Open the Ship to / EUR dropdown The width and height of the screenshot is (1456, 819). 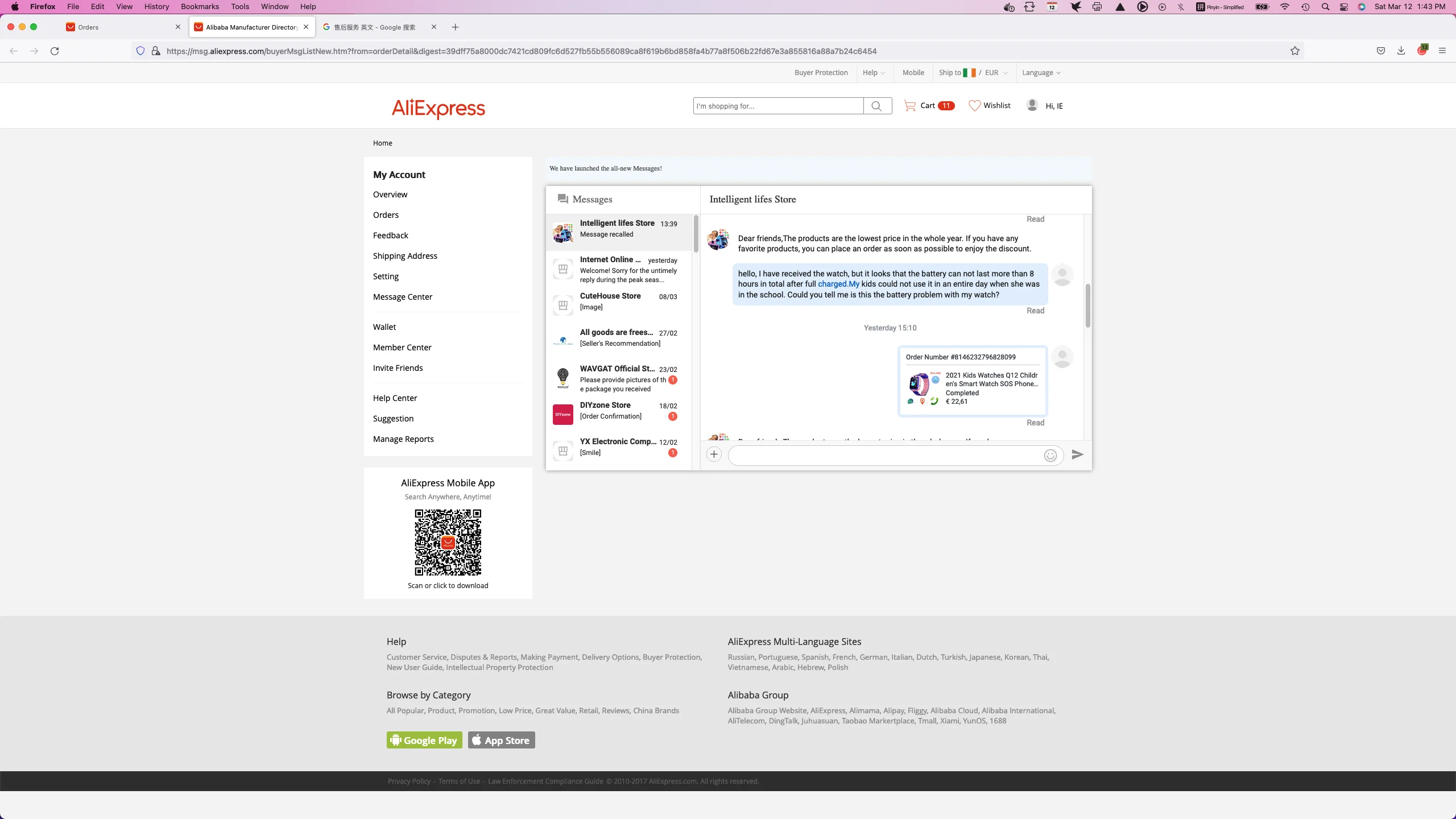[x=973, y=73]
